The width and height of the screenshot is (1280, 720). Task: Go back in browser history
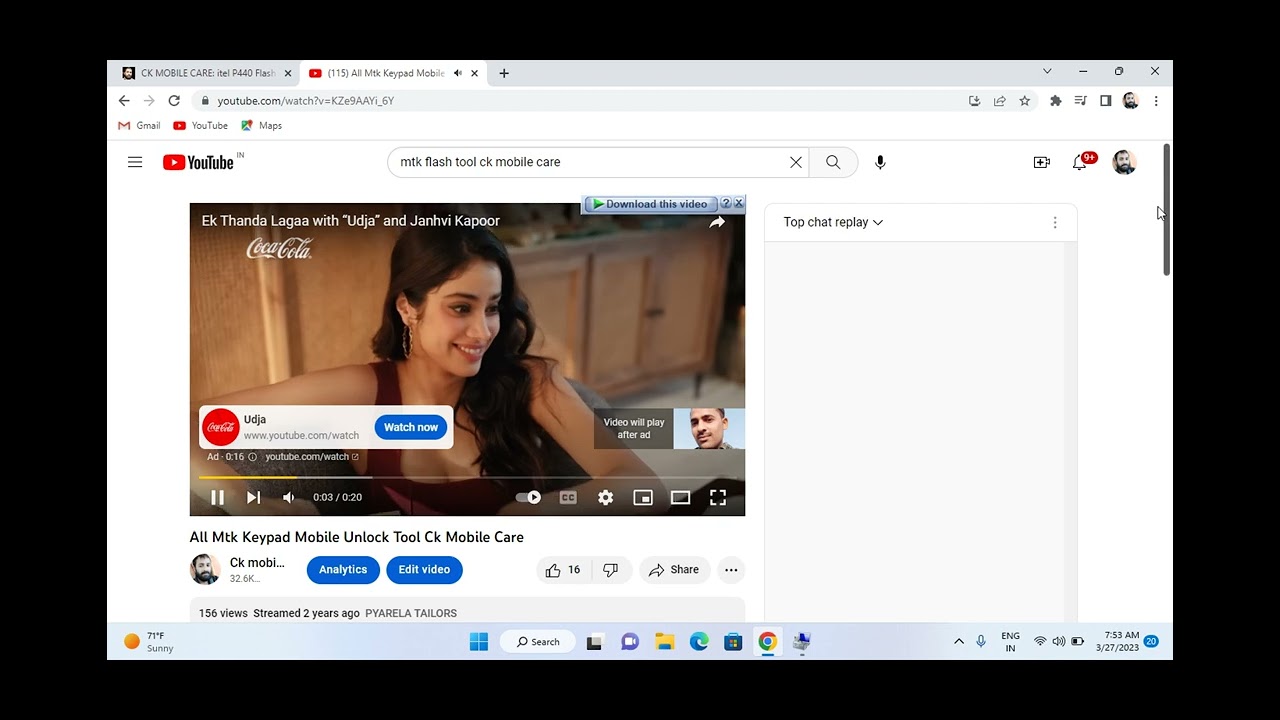pyautogui.click(x=124, y=101)
